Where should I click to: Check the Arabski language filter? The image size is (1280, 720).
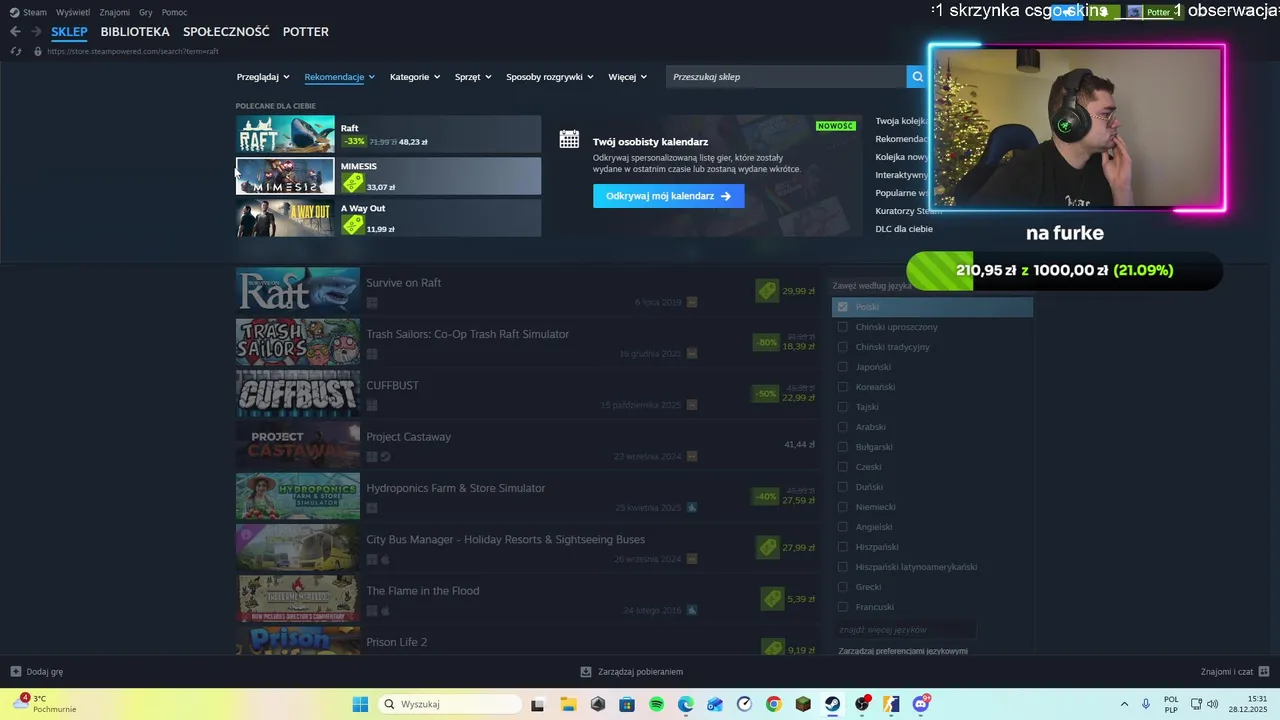[843, 427]
